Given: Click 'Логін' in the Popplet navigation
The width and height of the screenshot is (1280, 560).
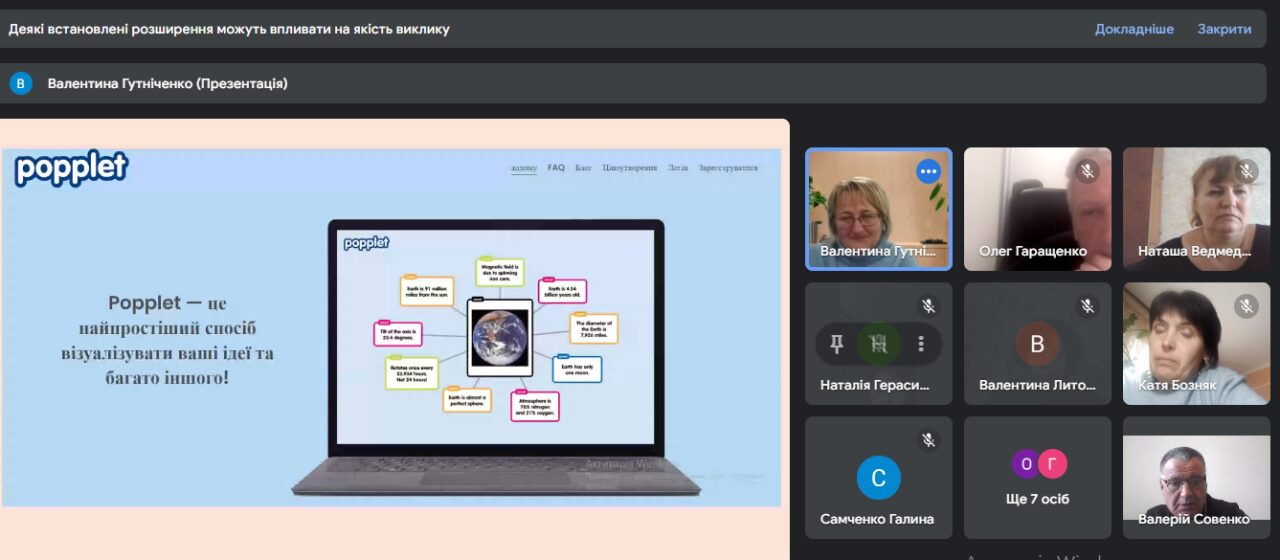Looking at the screenshot, I should 678,168.
